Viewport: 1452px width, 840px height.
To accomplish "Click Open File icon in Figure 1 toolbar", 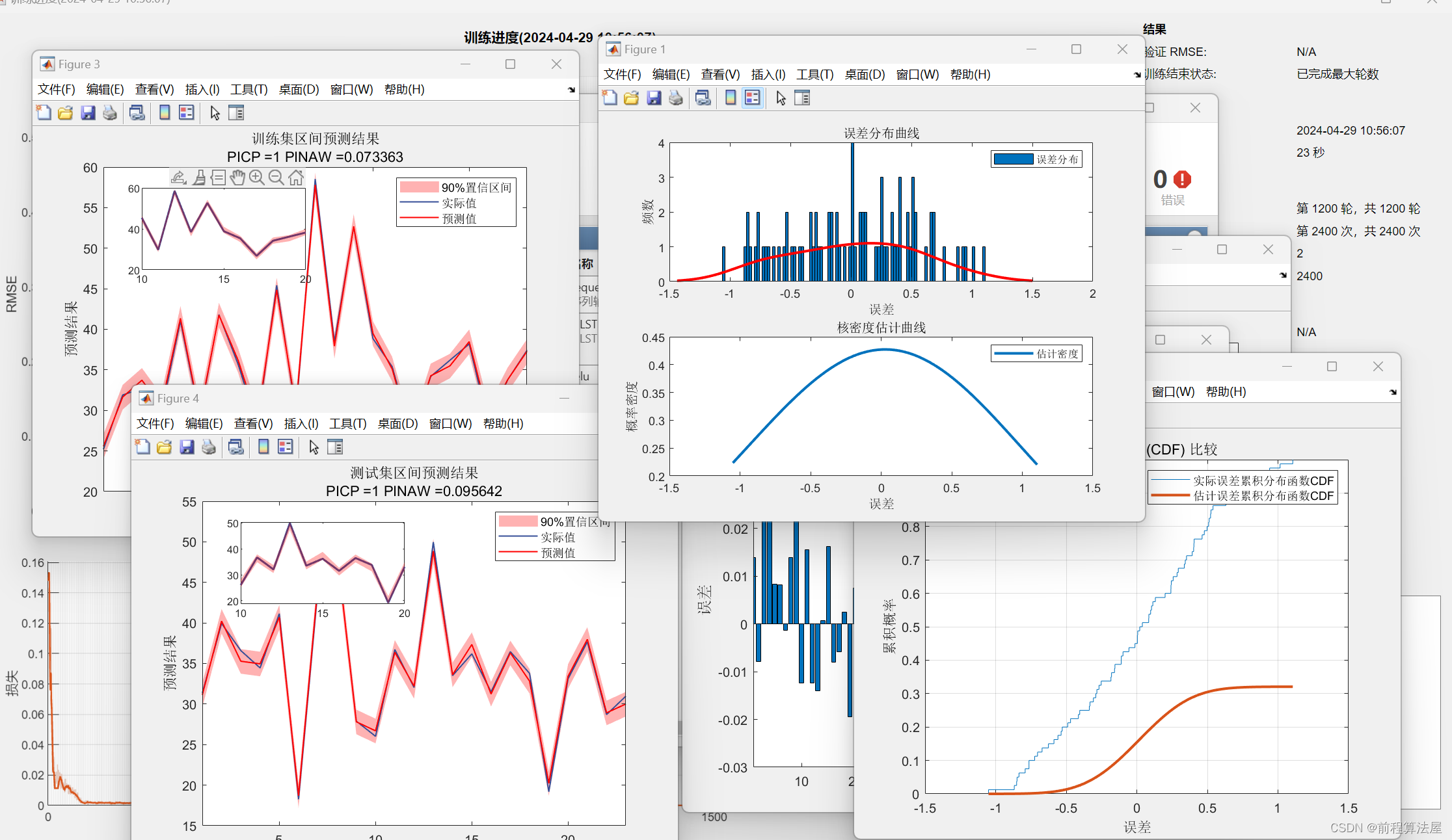I will pyautogui.click(x=632, y=98).
